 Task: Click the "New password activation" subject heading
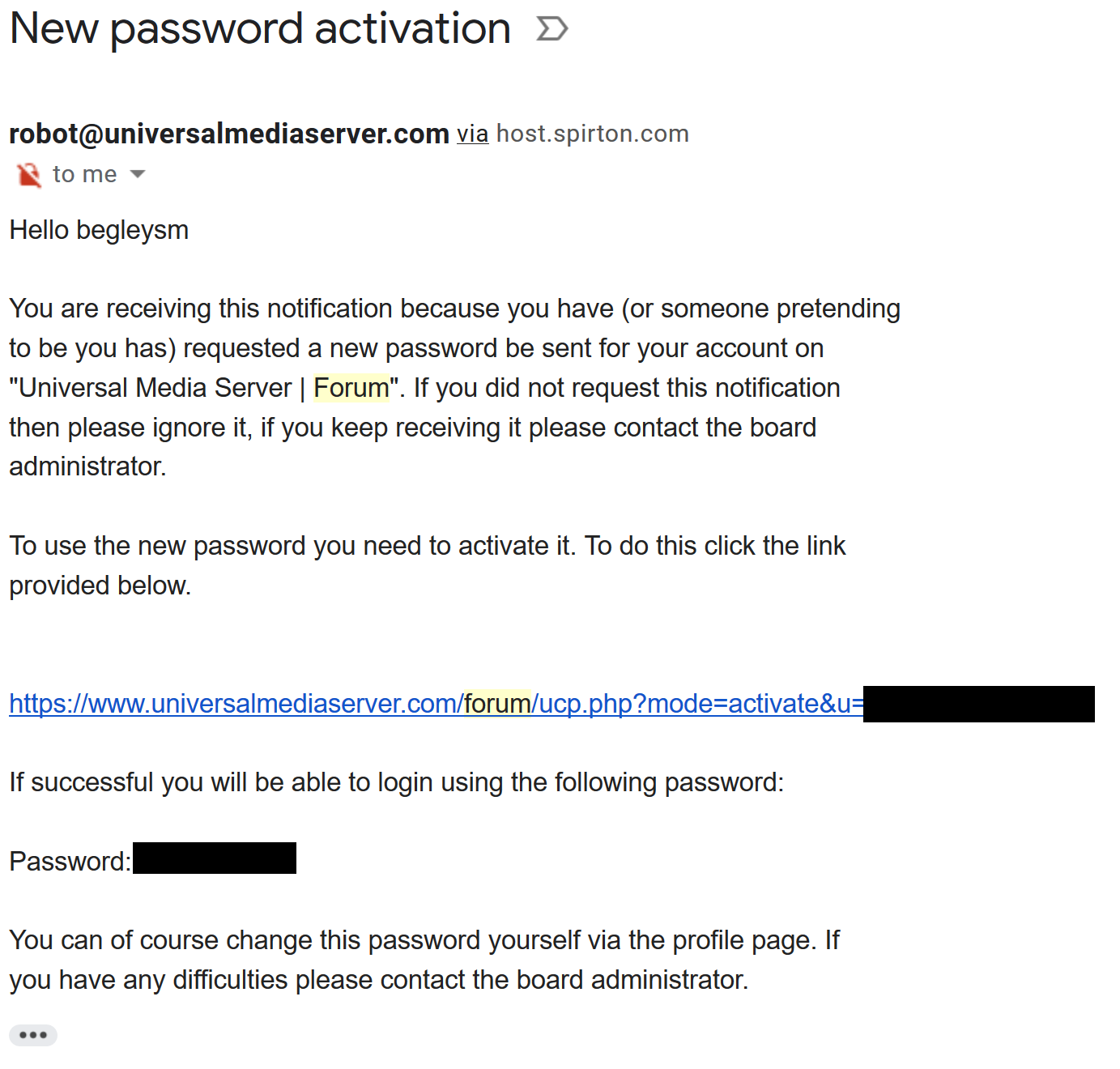tap(260, 29)
